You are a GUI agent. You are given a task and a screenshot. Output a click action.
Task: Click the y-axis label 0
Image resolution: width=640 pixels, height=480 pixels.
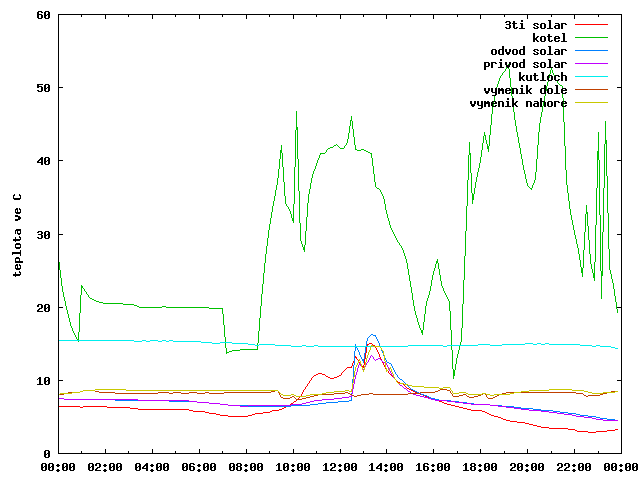pyautogui.click(x=47, y=454)
